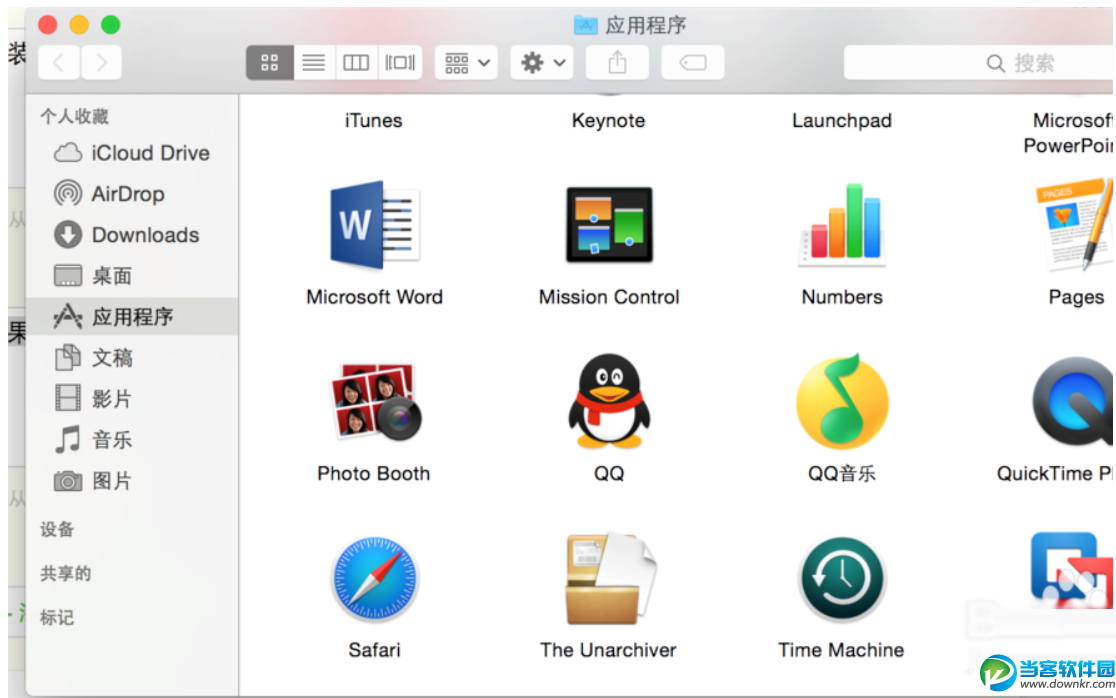Viewport: 1116px width, 698px height.
Task: Open the Mission Control app icon
Action: [609, 225]
